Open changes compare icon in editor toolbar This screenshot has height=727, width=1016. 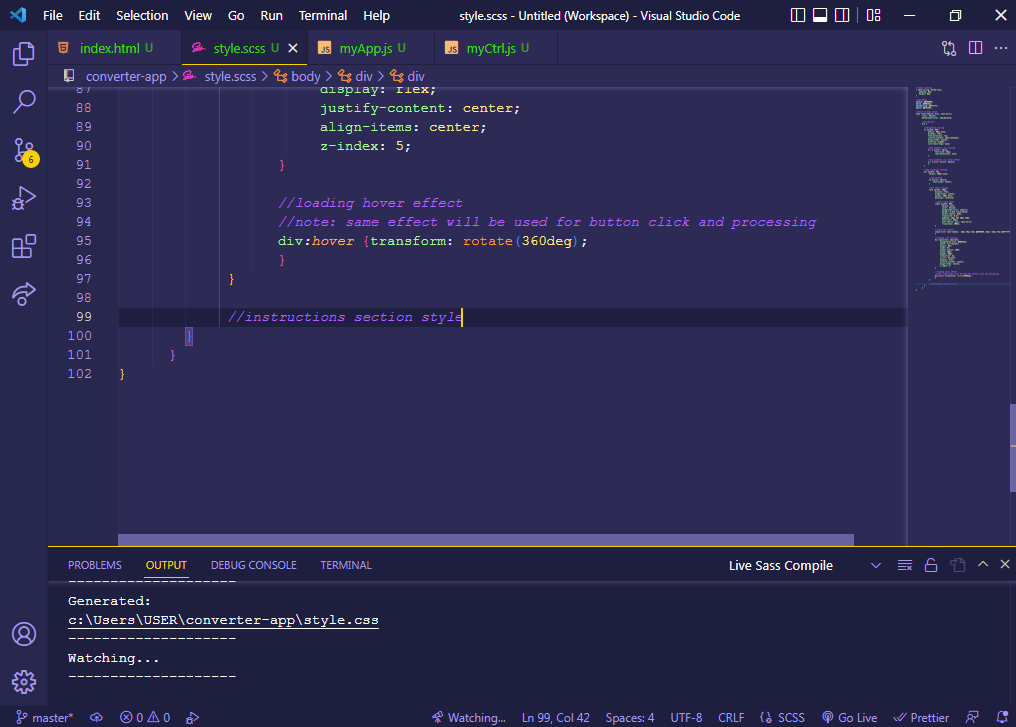tap(949, 48)
